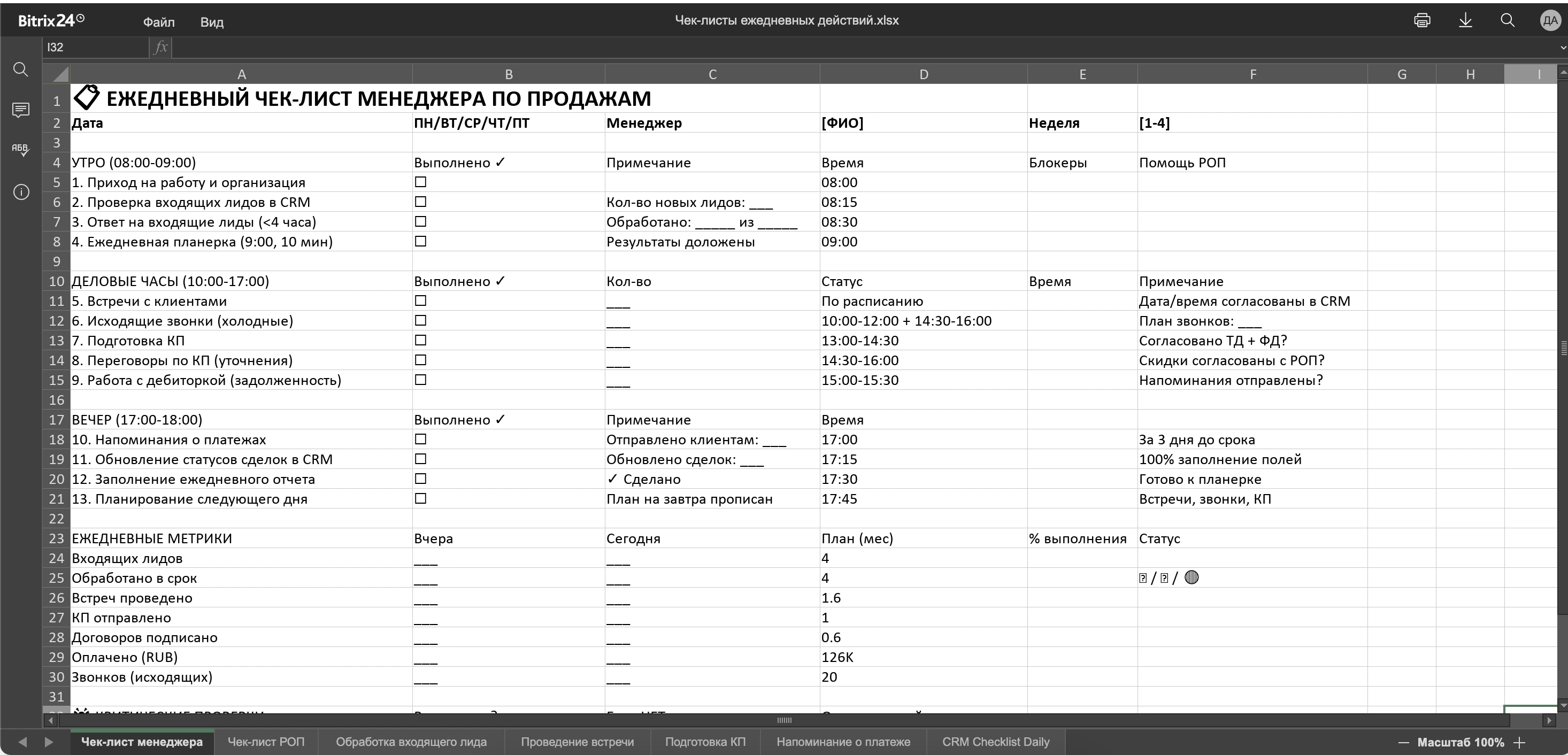Mark checkbox for 'Встречи с клиентами'
Viewport: 1568px width, 755px height.
pyautogui.click(x=420, y=301)
